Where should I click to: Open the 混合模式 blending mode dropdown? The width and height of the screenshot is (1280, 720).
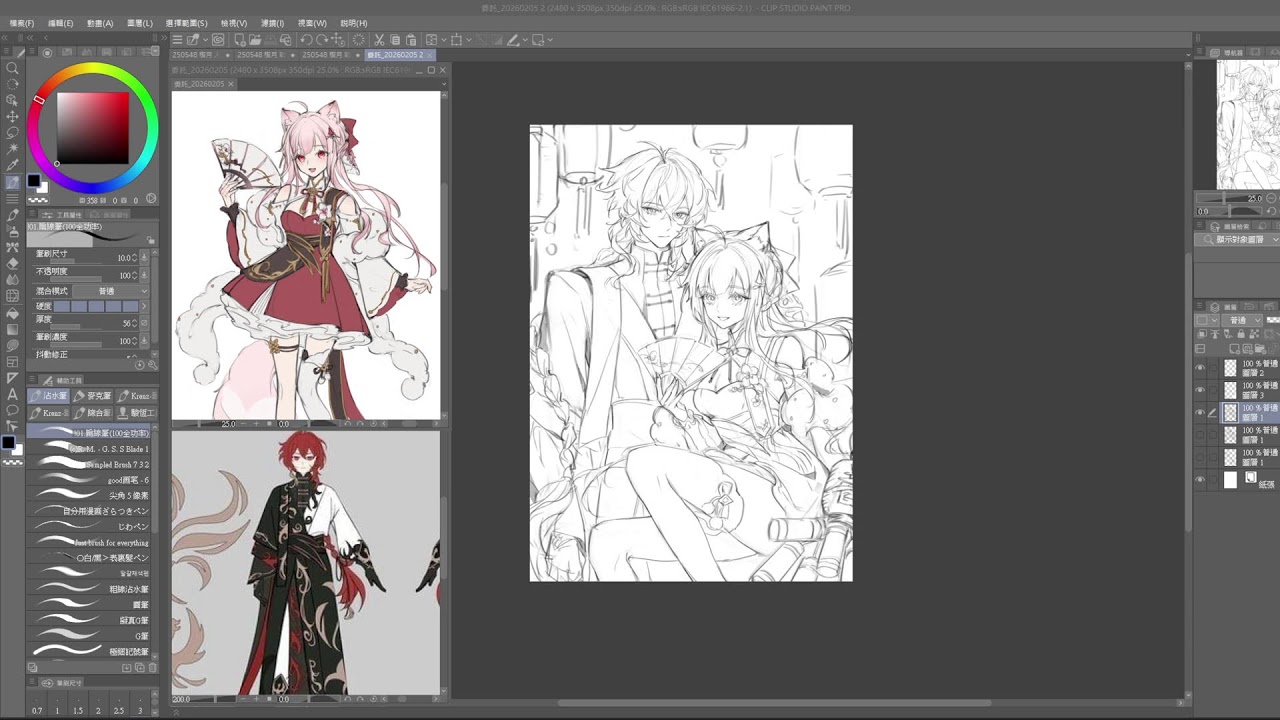coord(109,291)
